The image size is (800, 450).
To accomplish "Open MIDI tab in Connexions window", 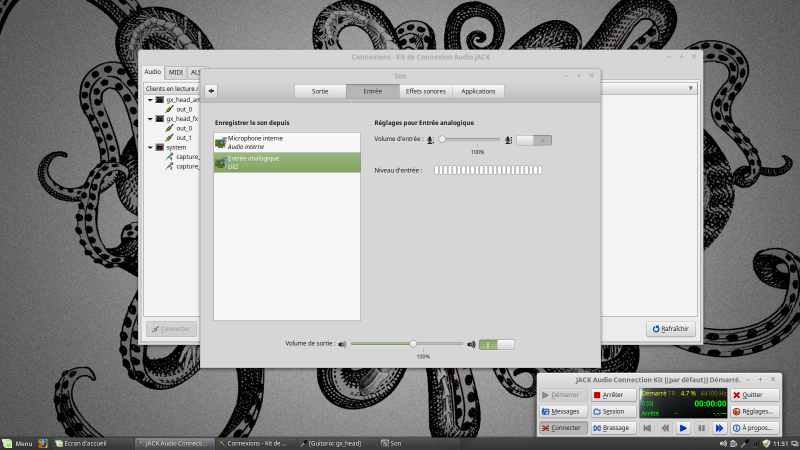I will tap(176, 72).
